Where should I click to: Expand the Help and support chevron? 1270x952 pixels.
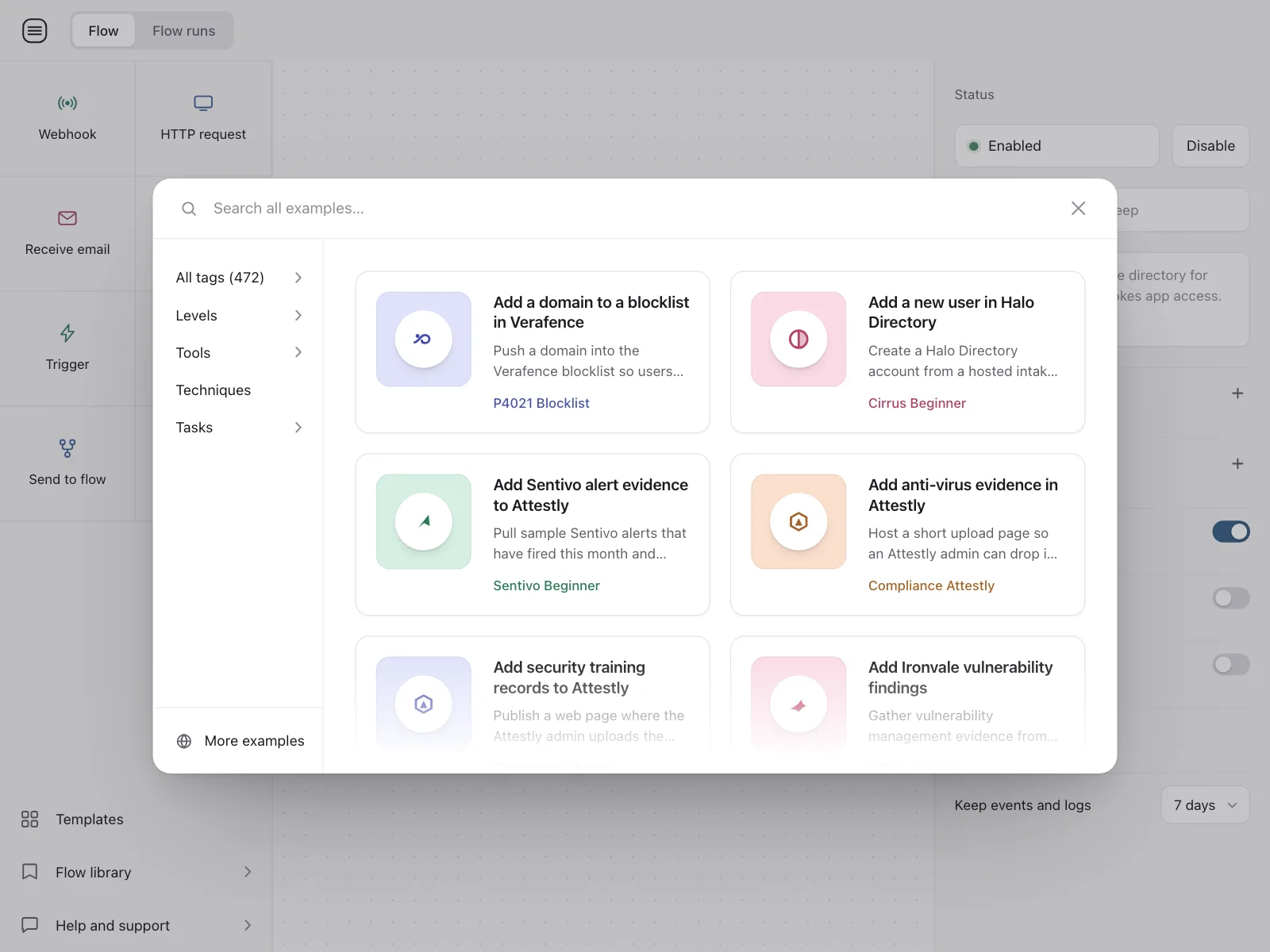click(x=248, y=925)
